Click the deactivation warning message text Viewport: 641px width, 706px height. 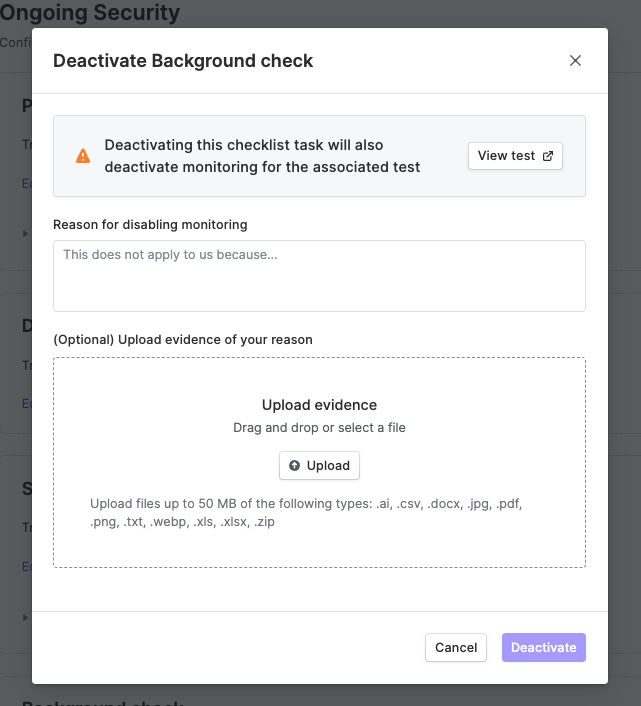[262, 156]
